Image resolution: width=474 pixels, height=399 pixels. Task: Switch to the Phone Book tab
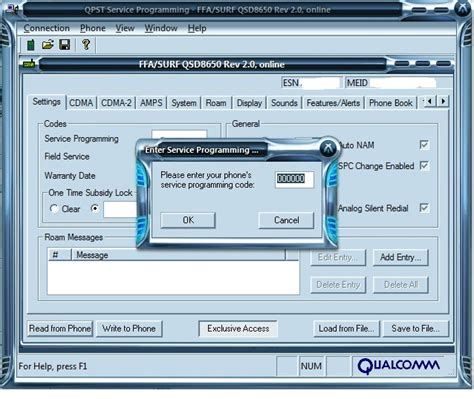point(391,103)
